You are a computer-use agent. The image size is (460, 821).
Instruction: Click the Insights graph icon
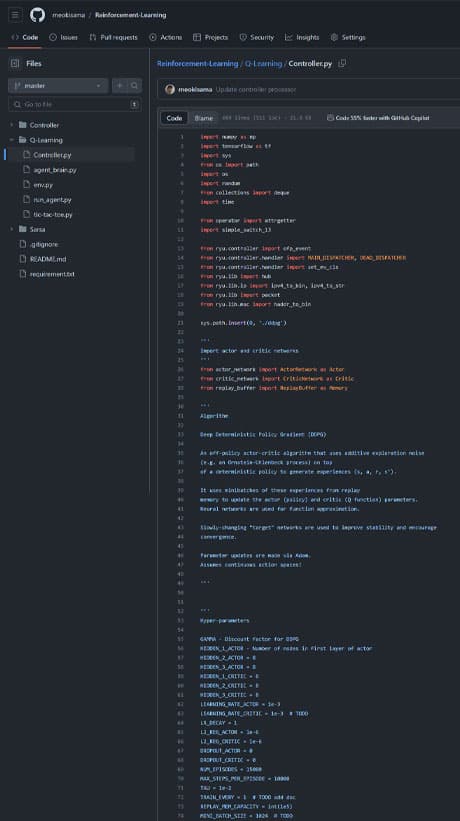pyautogui.click(x=289, y=37)
